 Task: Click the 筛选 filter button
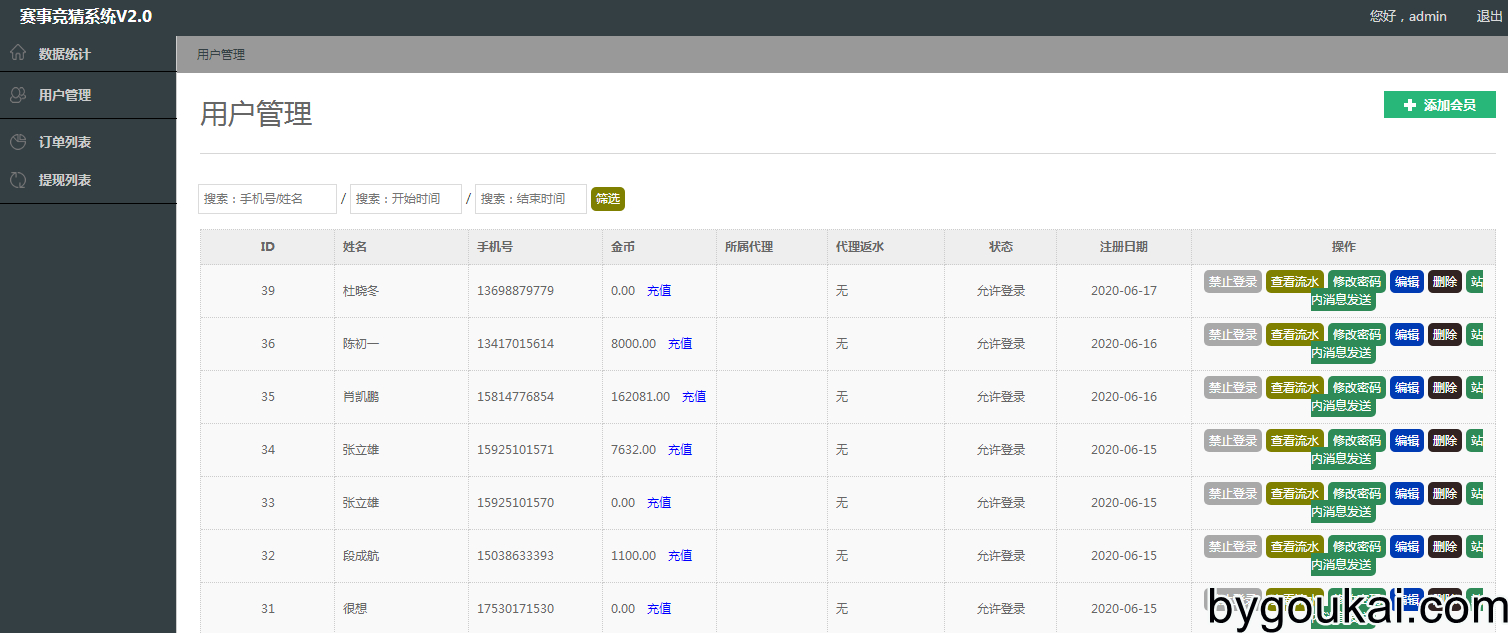pos(608,199)
